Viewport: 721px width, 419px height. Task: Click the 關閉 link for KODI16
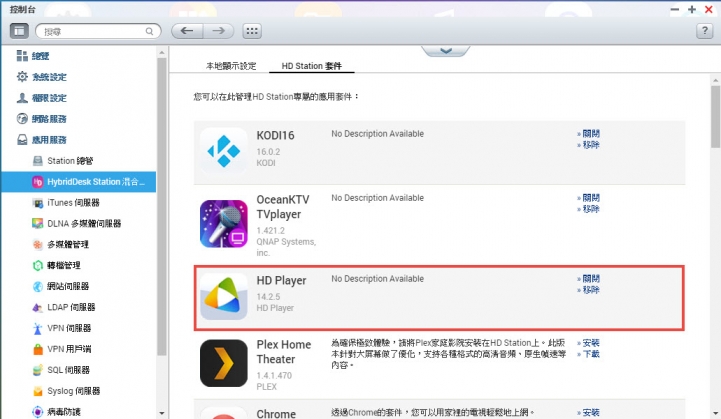[589, 134]
